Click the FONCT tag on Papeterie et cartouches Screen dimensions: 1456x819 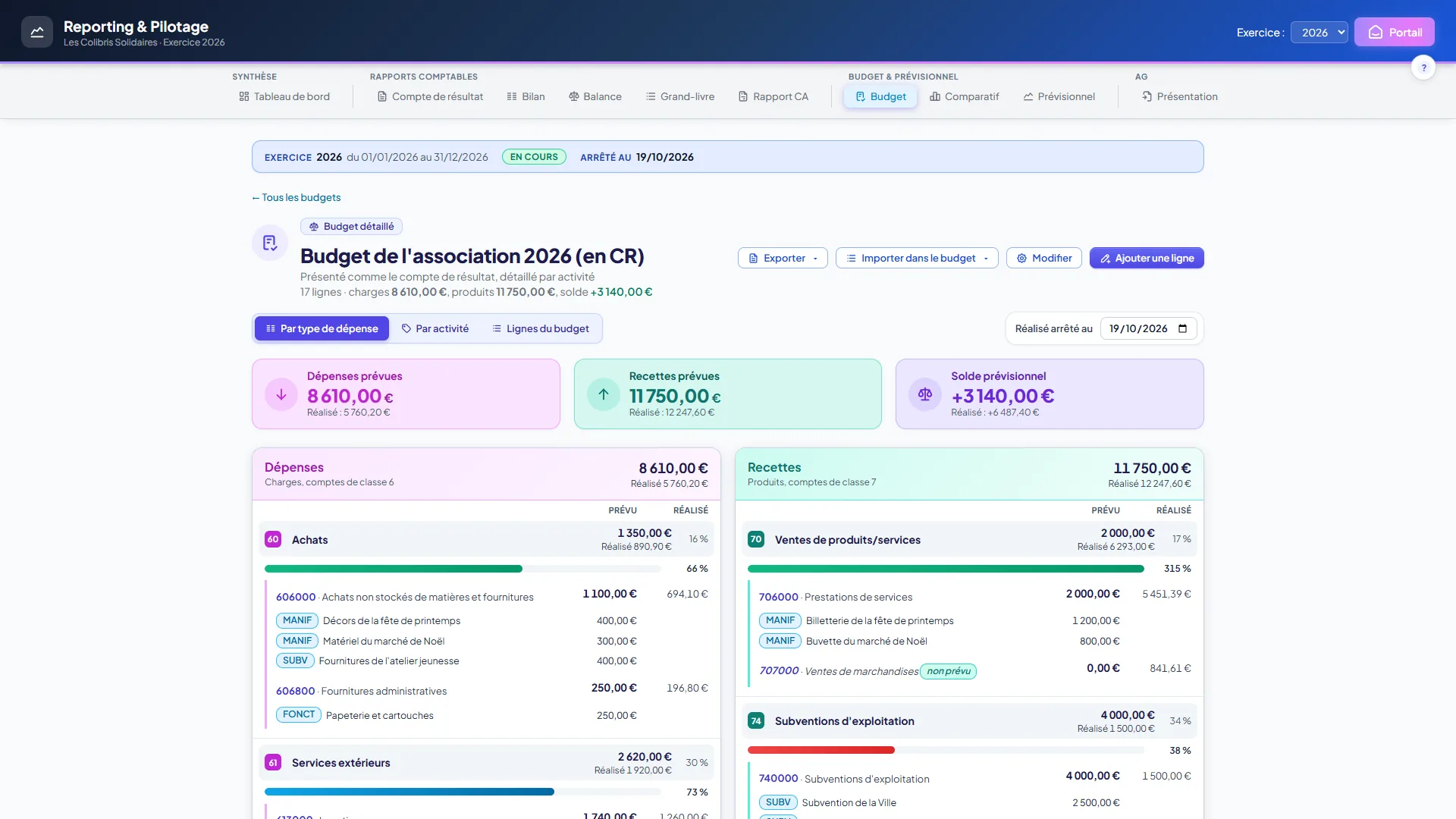[x=299, y=714]
